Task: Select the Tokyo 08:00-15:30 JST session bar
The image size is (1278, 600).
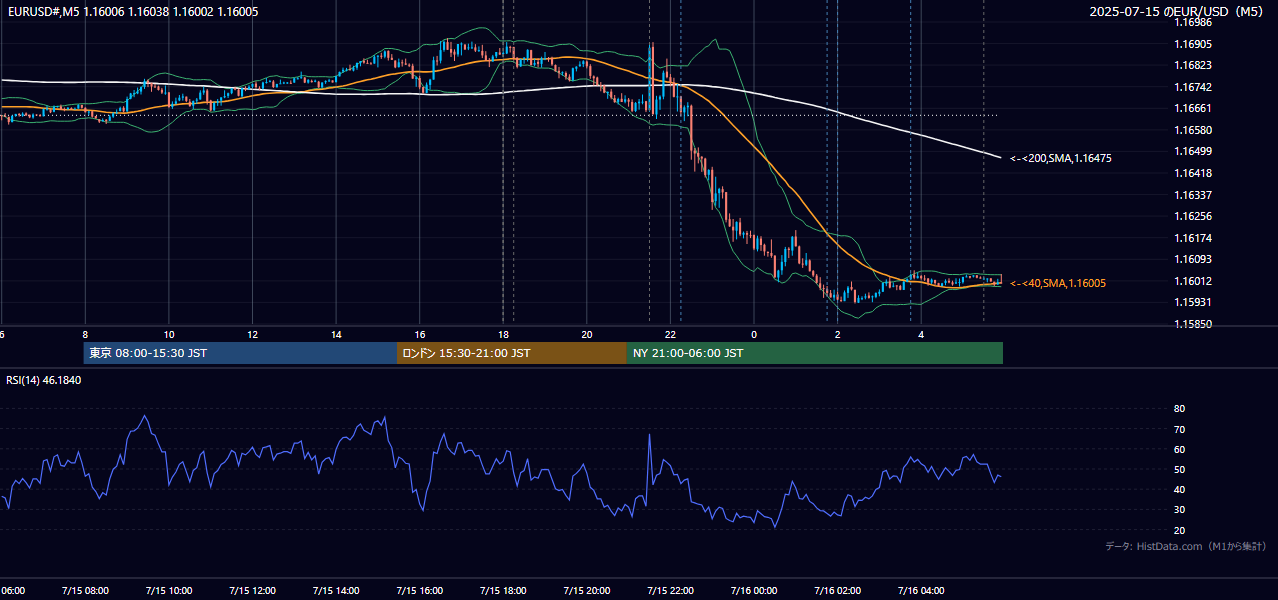Action: coord(240,353)
